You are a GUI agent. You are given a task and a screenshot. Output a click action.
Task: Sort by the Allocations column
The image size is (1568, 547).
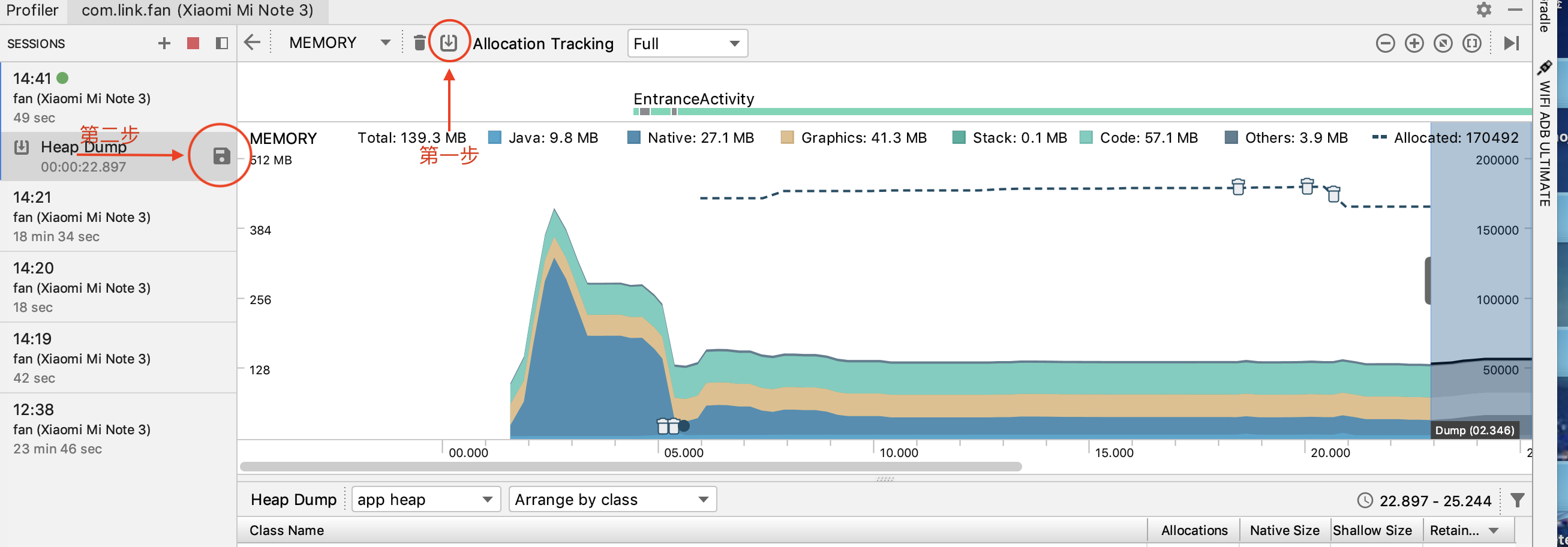point(1194,530)
